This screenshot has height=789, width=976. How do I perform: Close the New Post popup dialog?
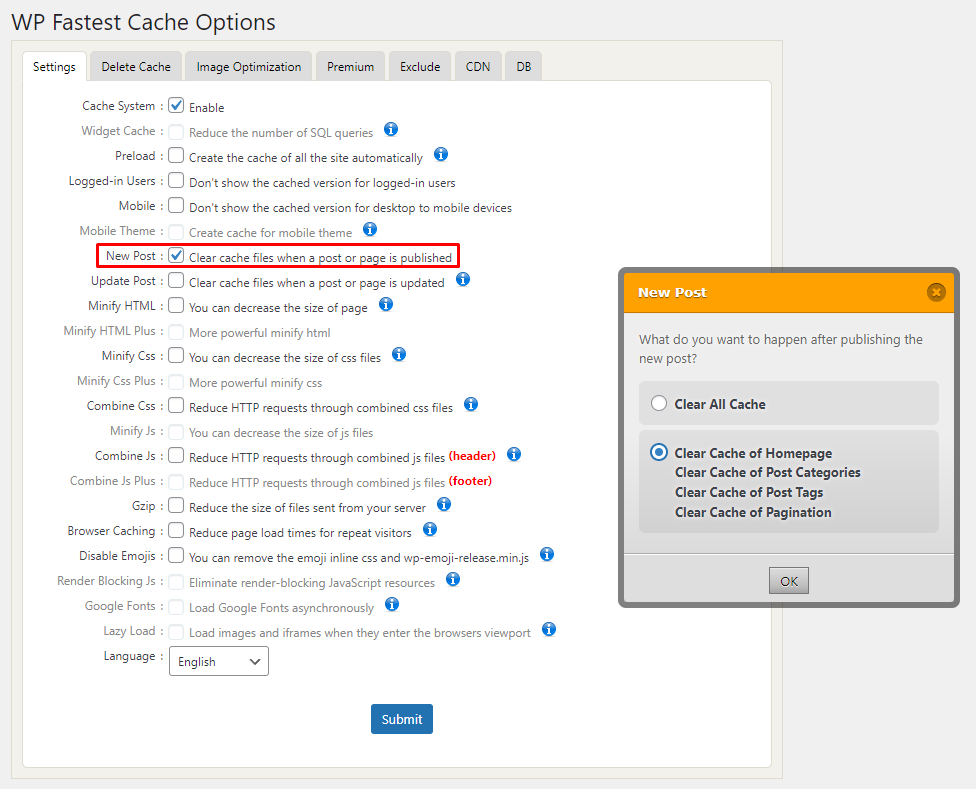(936, 292)
